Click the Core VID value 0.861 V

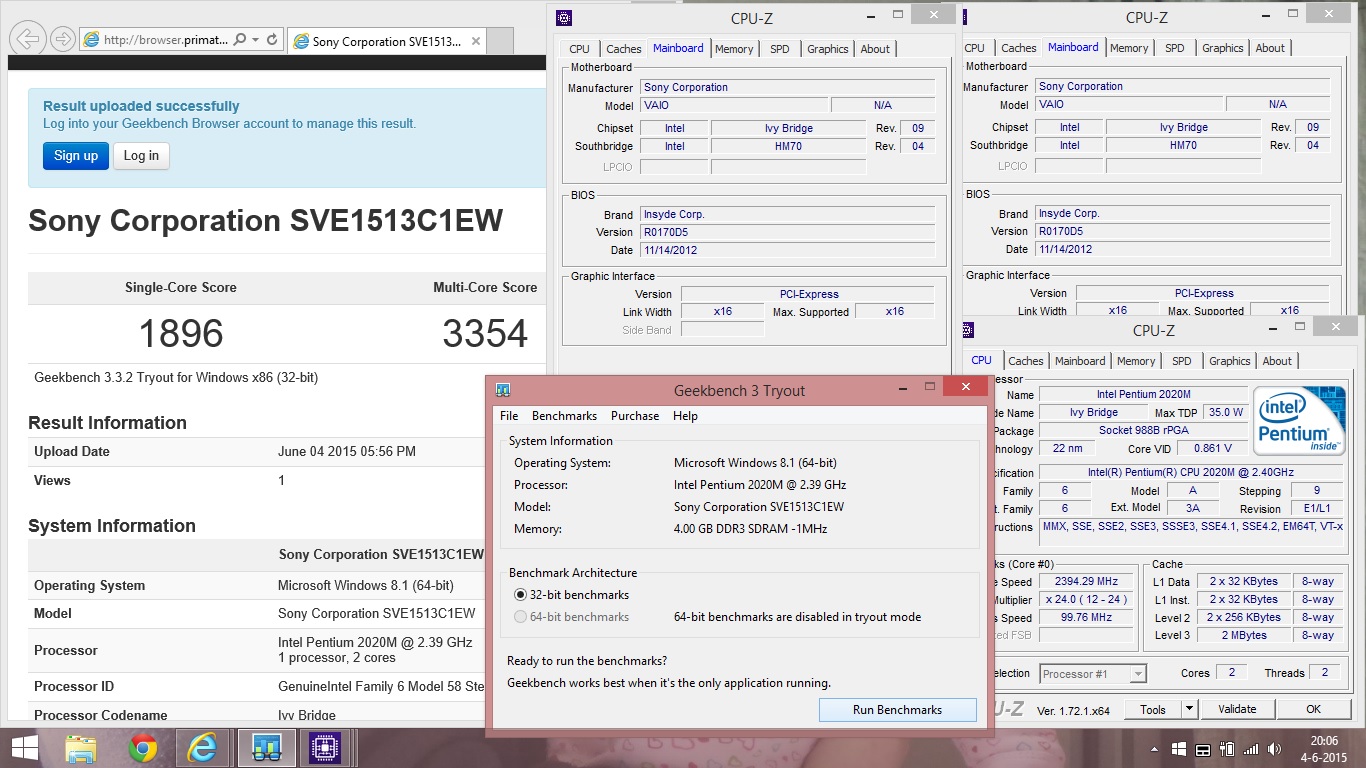coord(1212,448)
